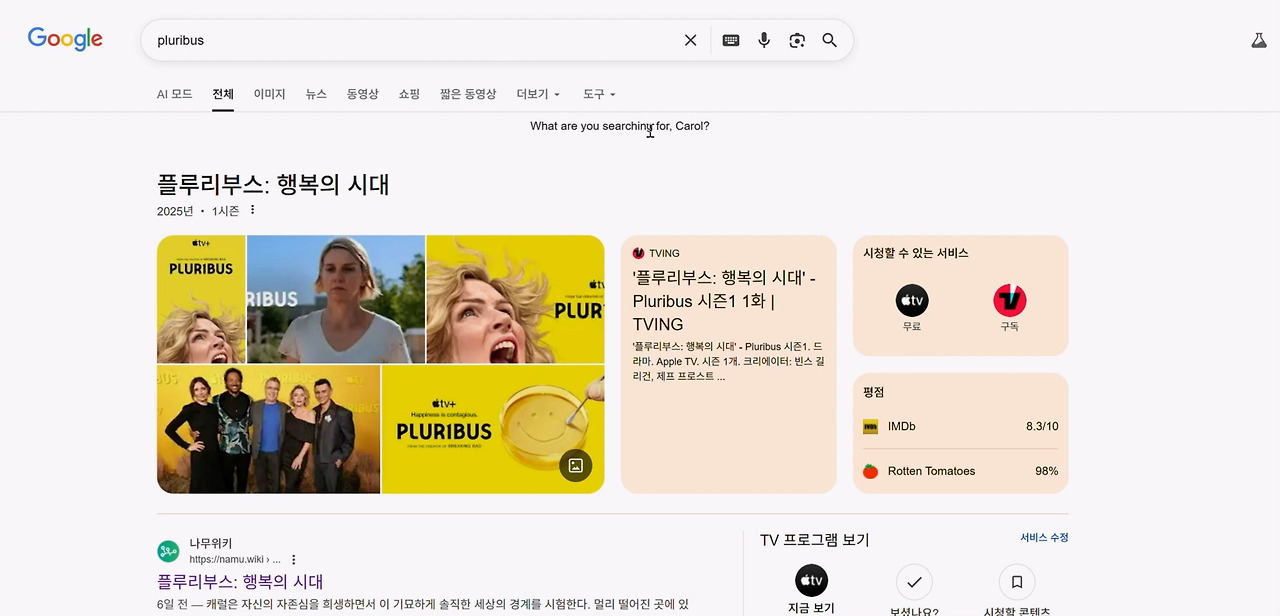Open 나무위키 플루리부스: 행복의 시대 result
The height and width of the screenshot is (616, 1280).
(x=240, y=581)
